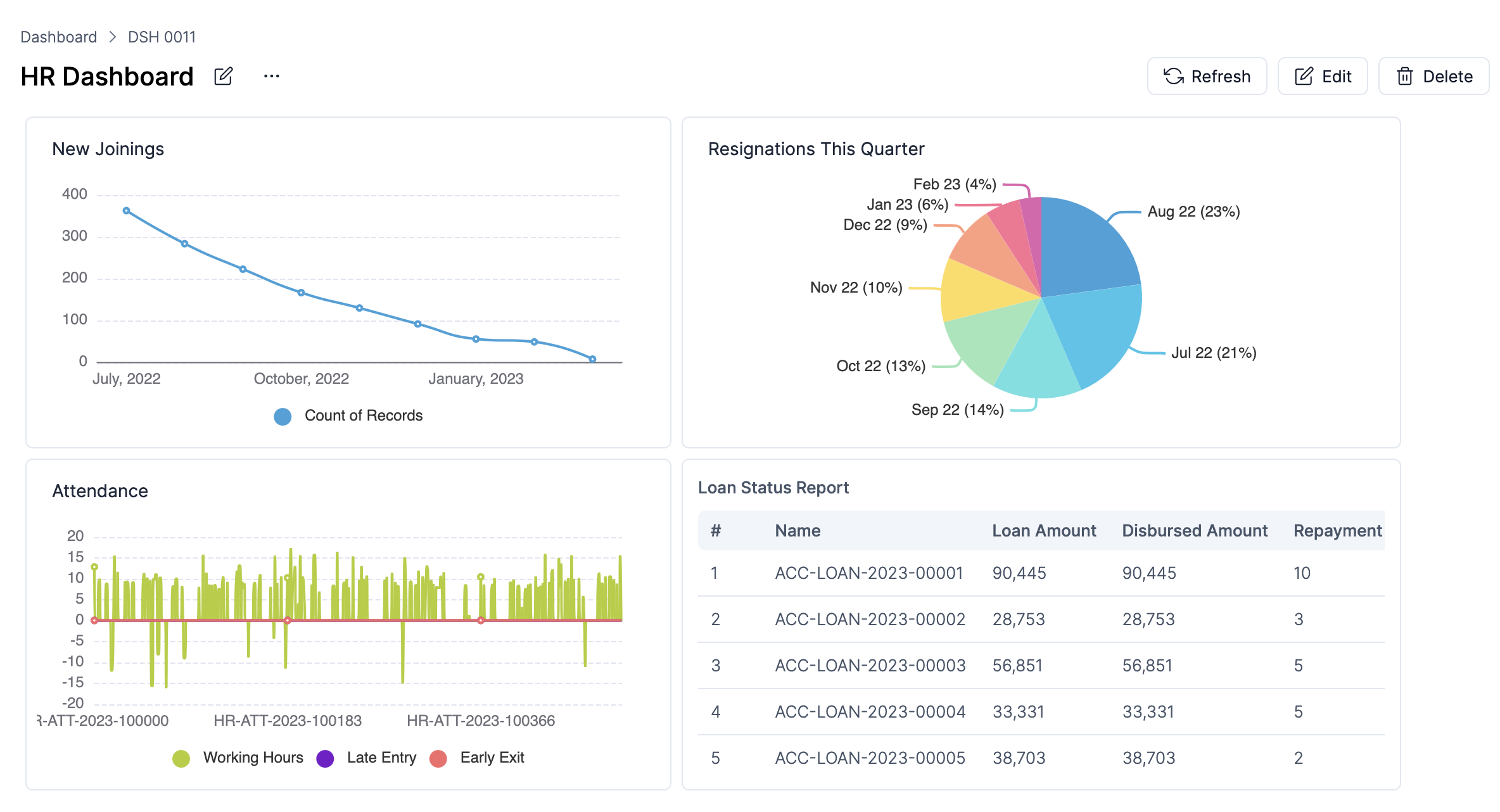Click the Delete button with trash icon

tap(1434, 77)
